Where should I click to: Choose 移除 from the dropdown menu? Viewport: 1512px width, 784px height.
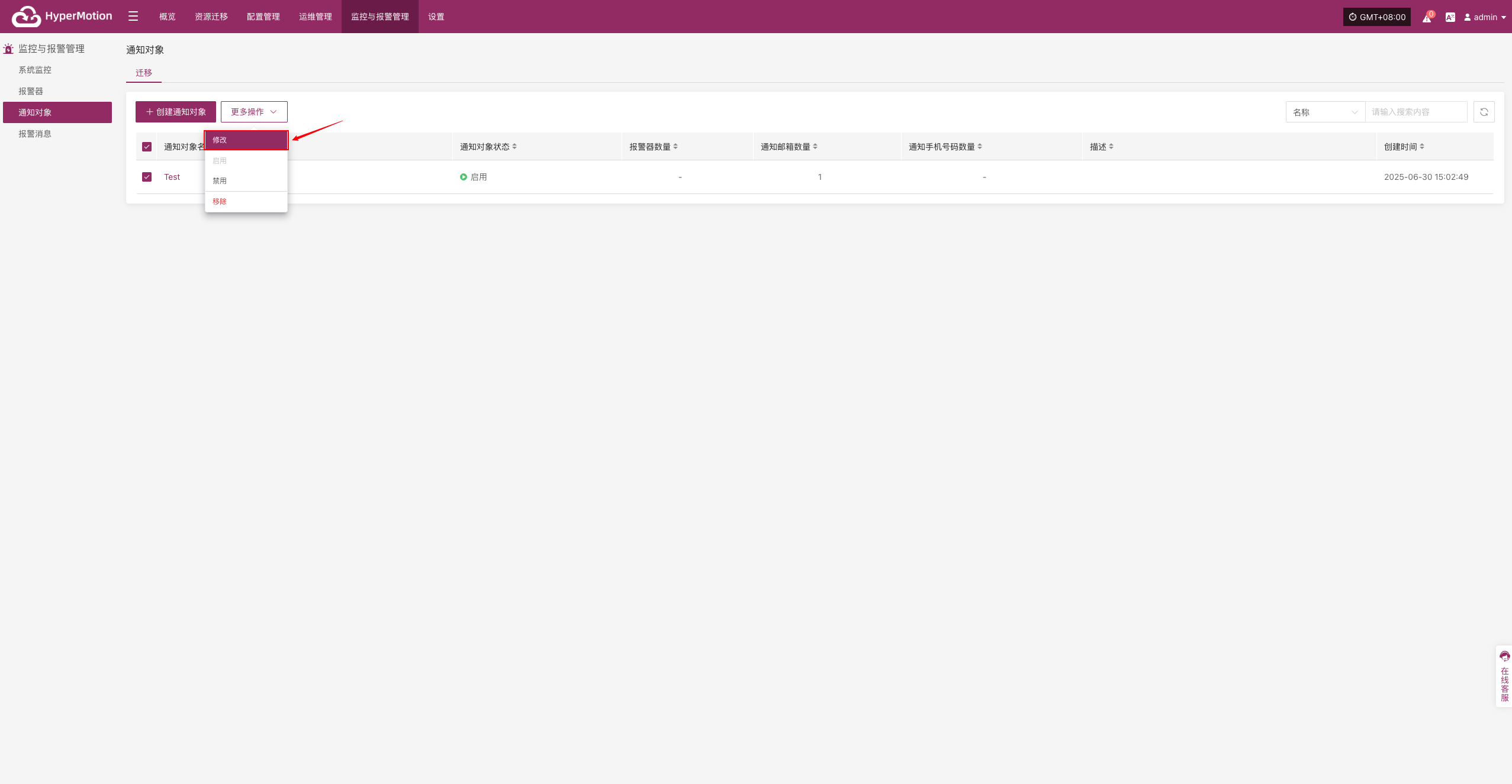(246, 202)
